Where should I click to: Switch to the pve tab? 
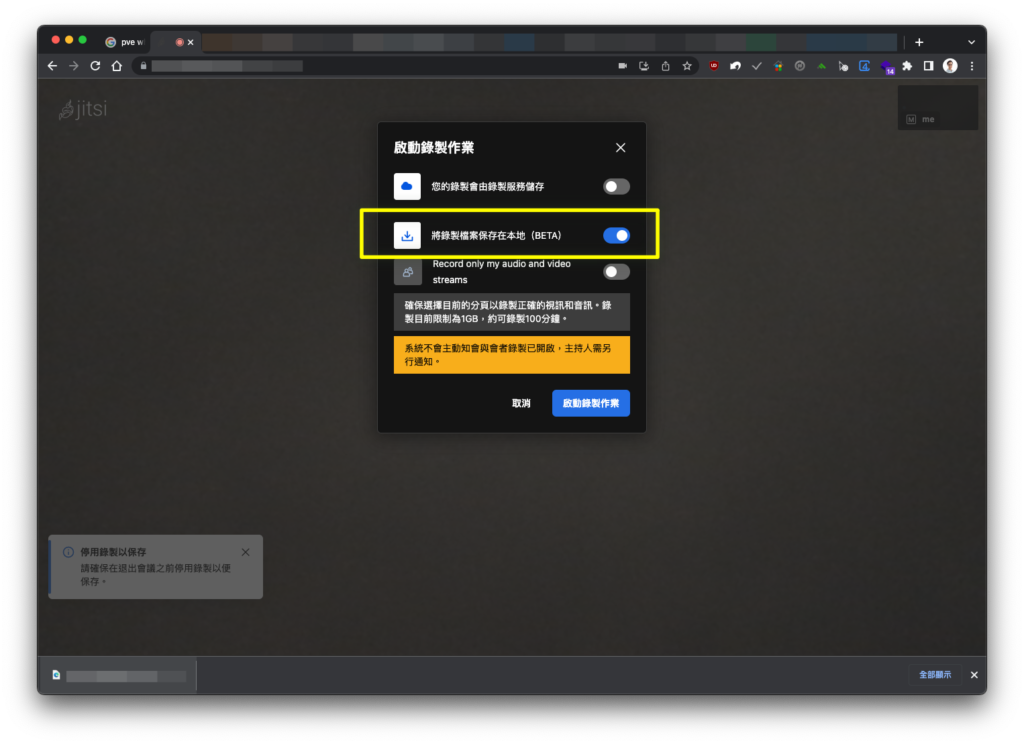[x=125, y=42]
